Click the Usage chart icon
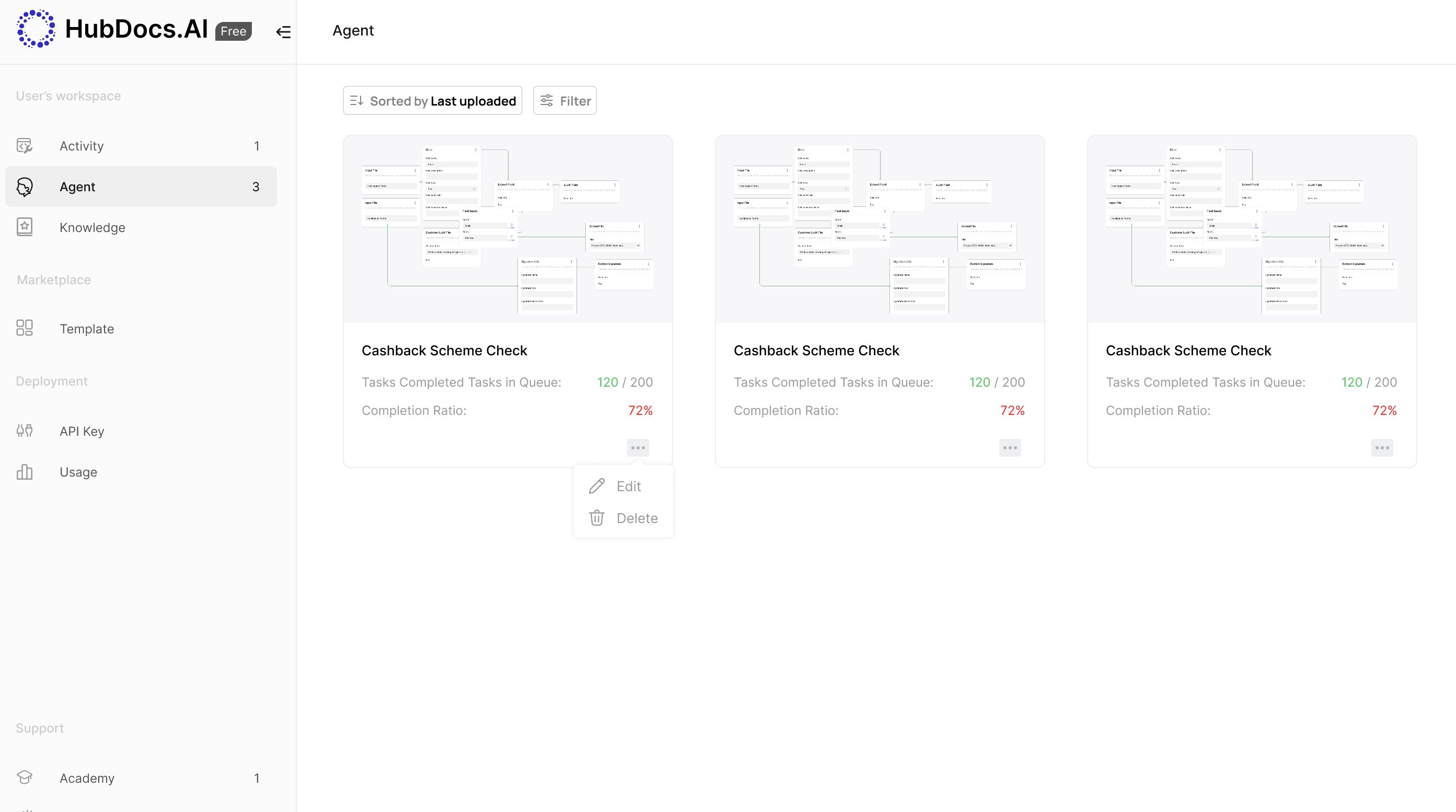The width and height of the screenshot is (1456, 812). [x=25, y=472]
